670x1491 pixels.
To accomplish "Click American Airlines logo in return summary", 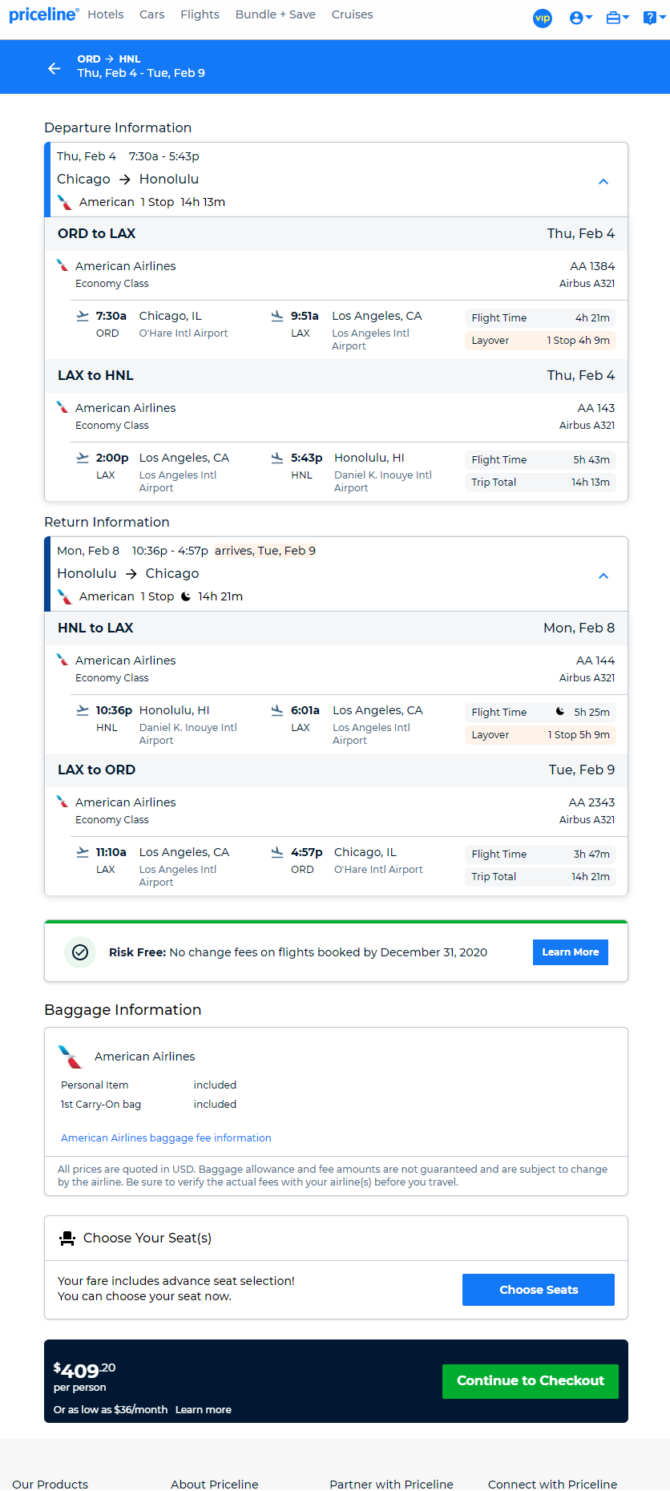I will coord(65,596).
